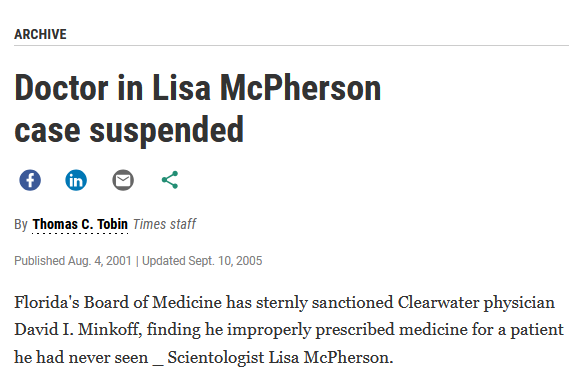Click the 'Times staff' byline text
The height and width of the screenshot is (391, 572).
pos(165,224)
